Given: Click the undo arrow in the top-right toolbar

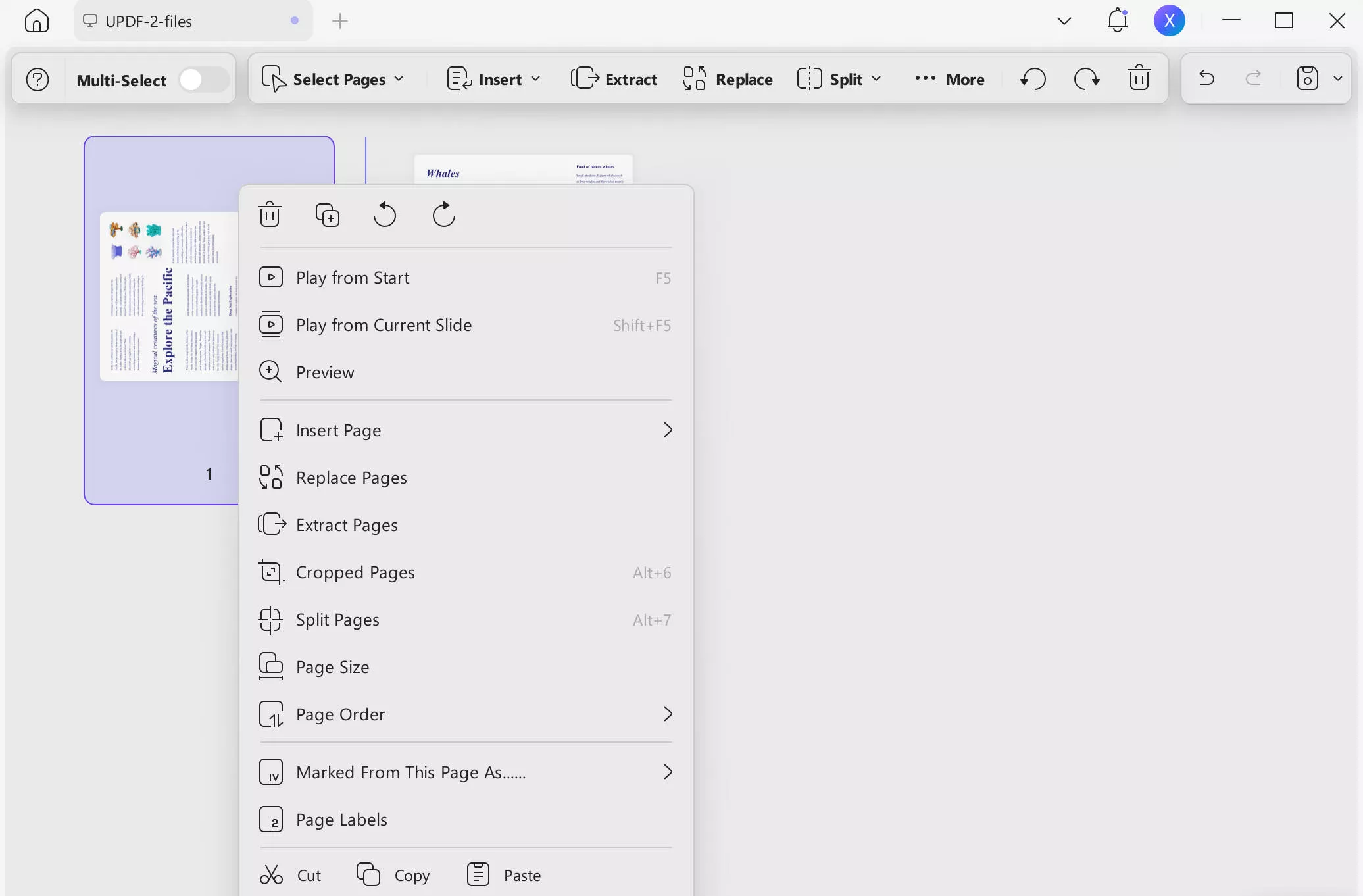Looking at the screenshot, I should point(1206,78).
